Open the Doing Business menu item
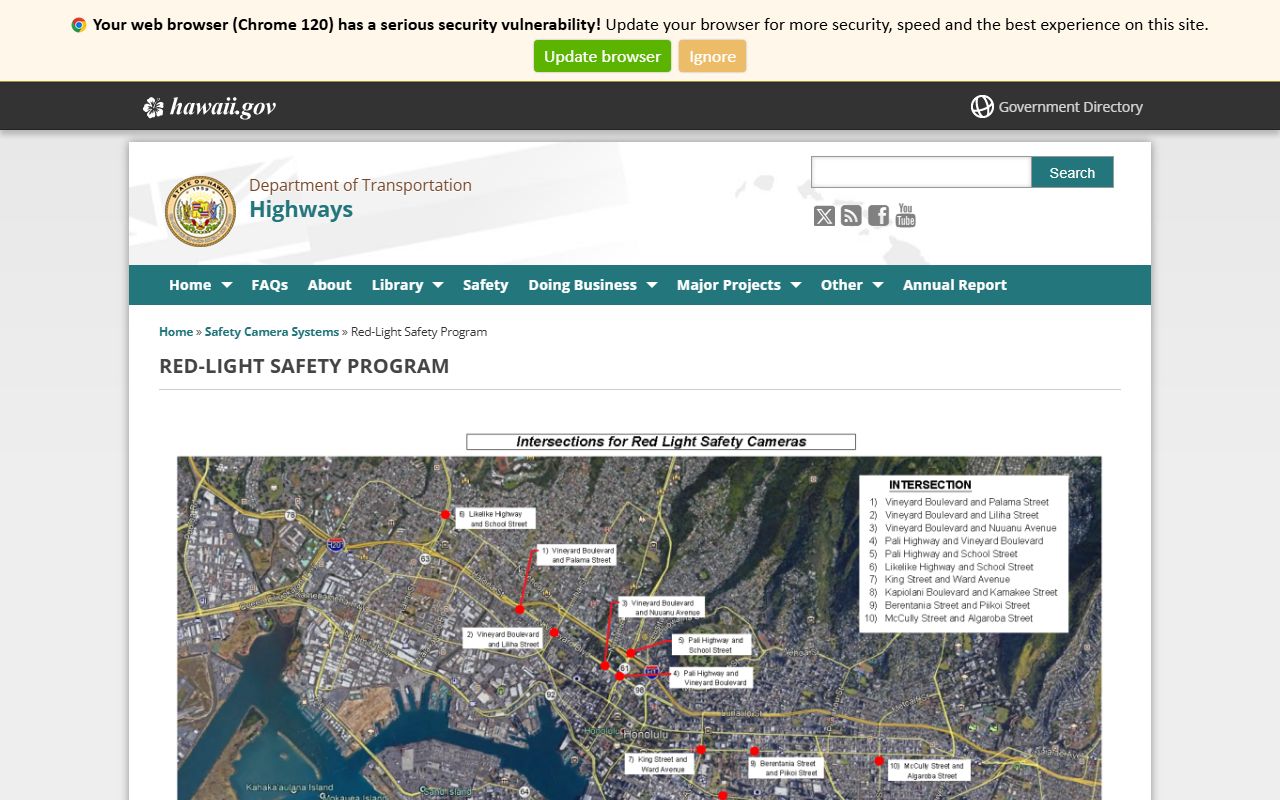The width and height of the screenshot is (1280, 800). pos(582,285)
